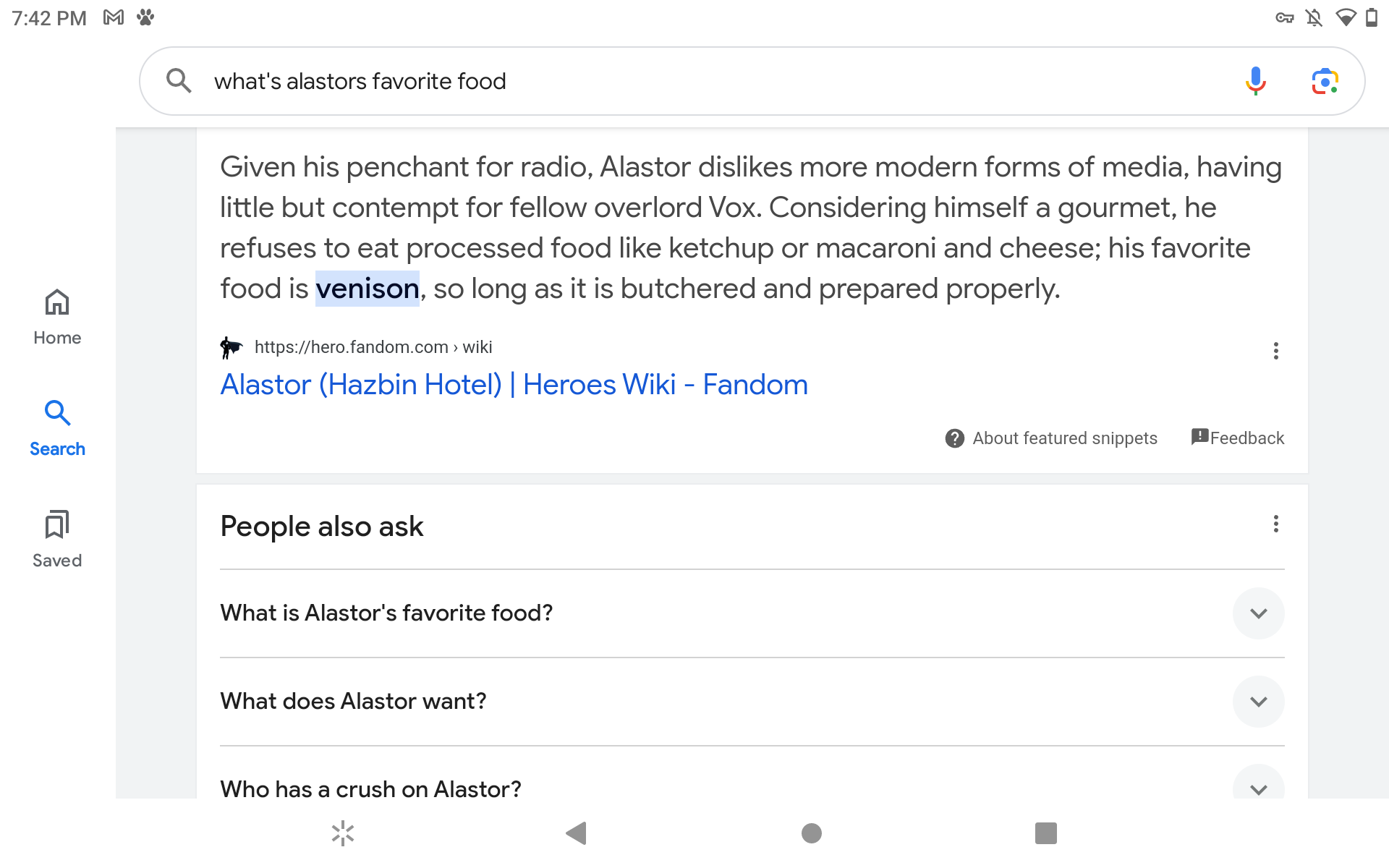The height and width of the screenshot is (868, 1389).
Task: Go to the Home tab
Action: (x=57, y=317)
